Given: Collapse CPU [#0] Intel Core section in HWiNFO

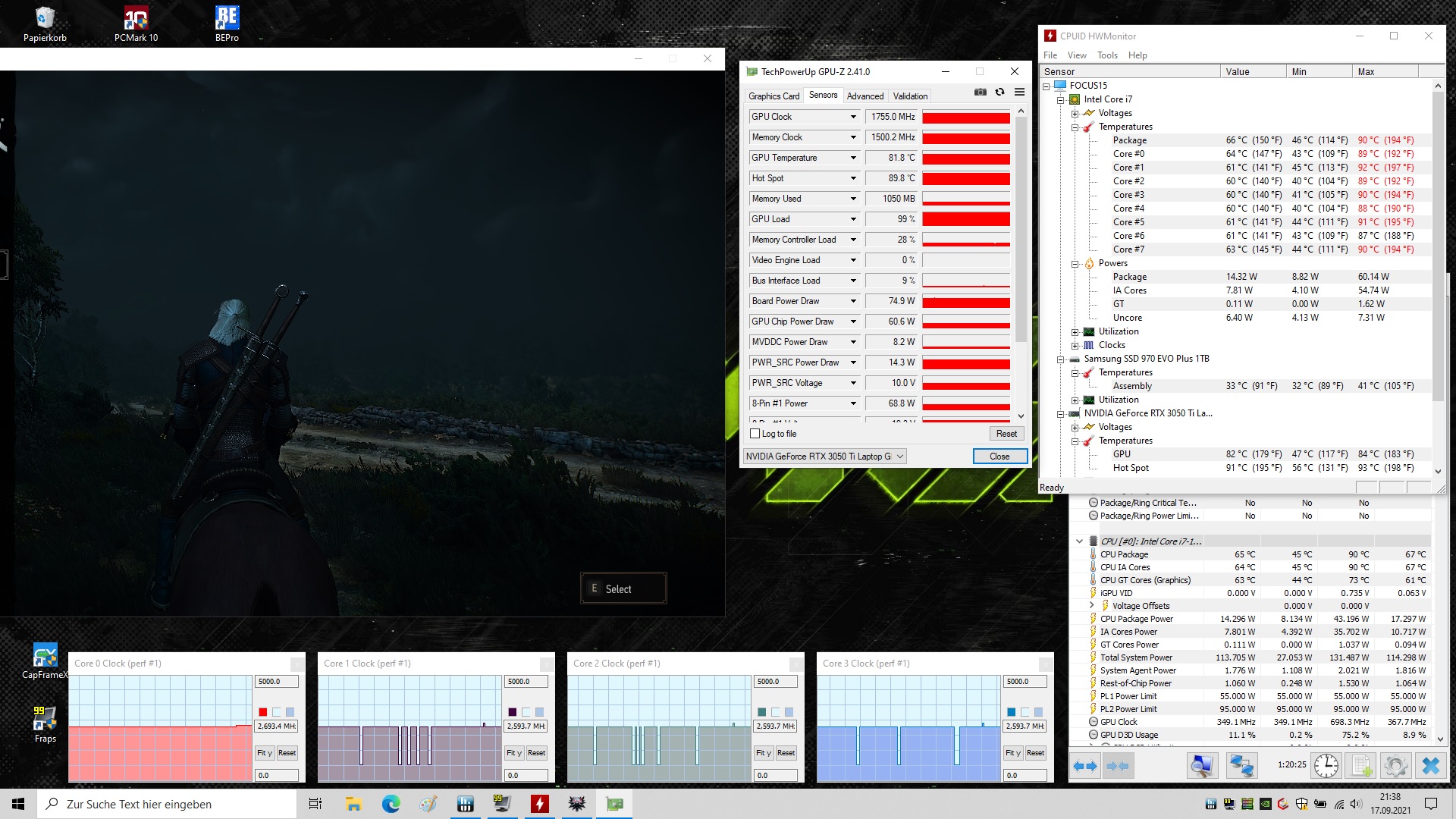Looking at the screenshot, I should [1079, 541].
